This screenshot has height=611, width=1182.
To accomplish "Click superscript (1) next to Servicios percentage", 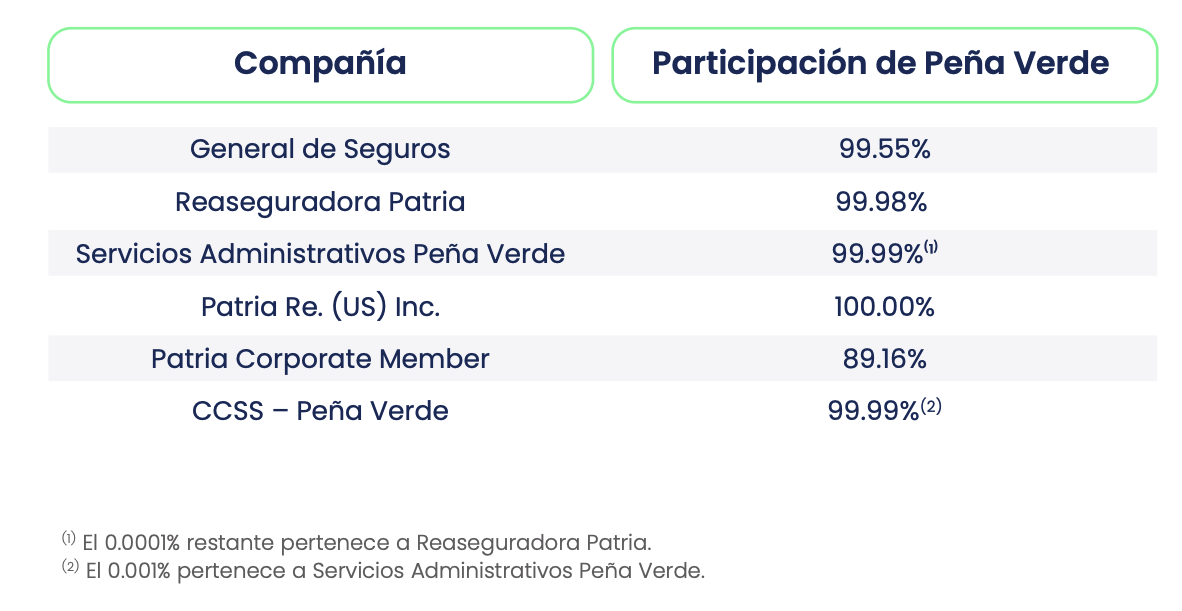I will 930,248.
